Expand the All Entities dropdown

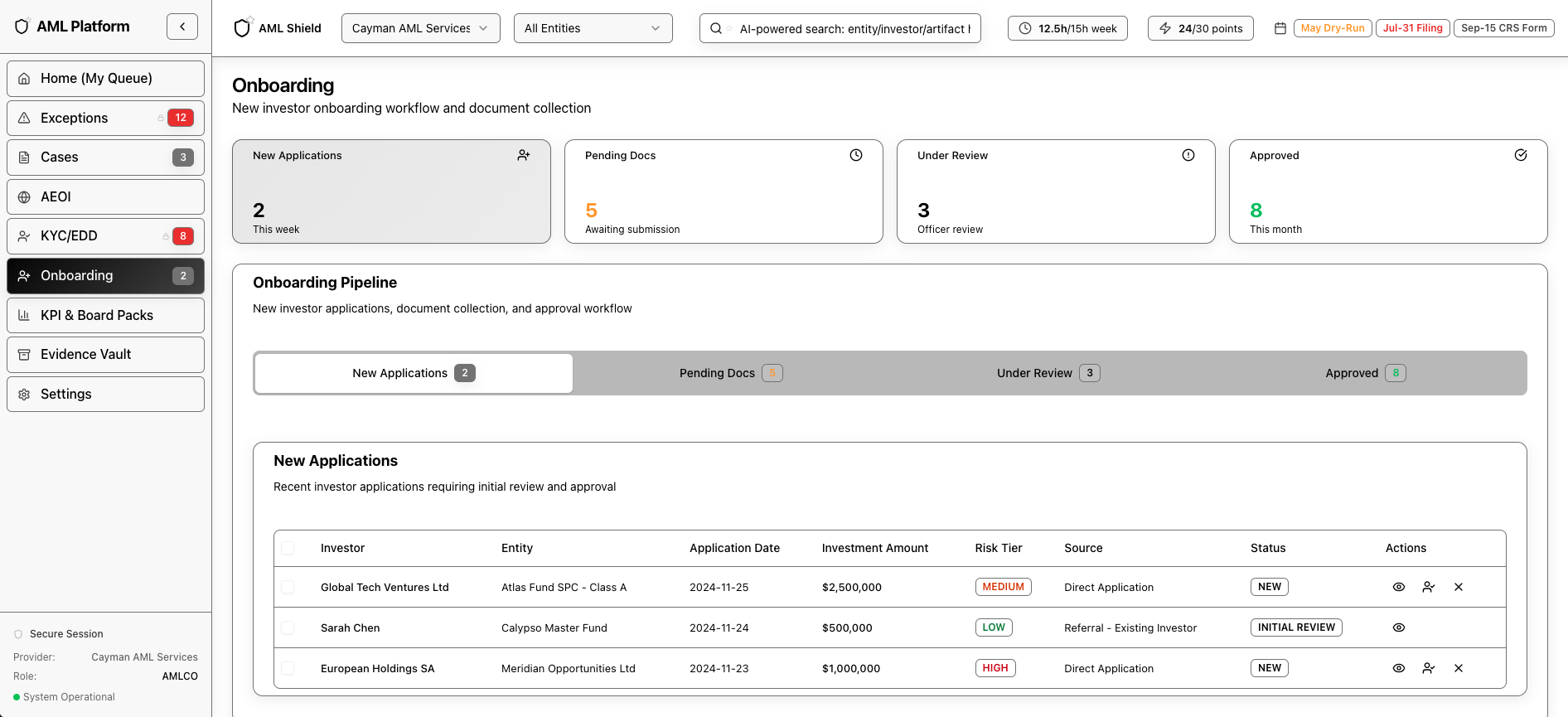[593, 28]
